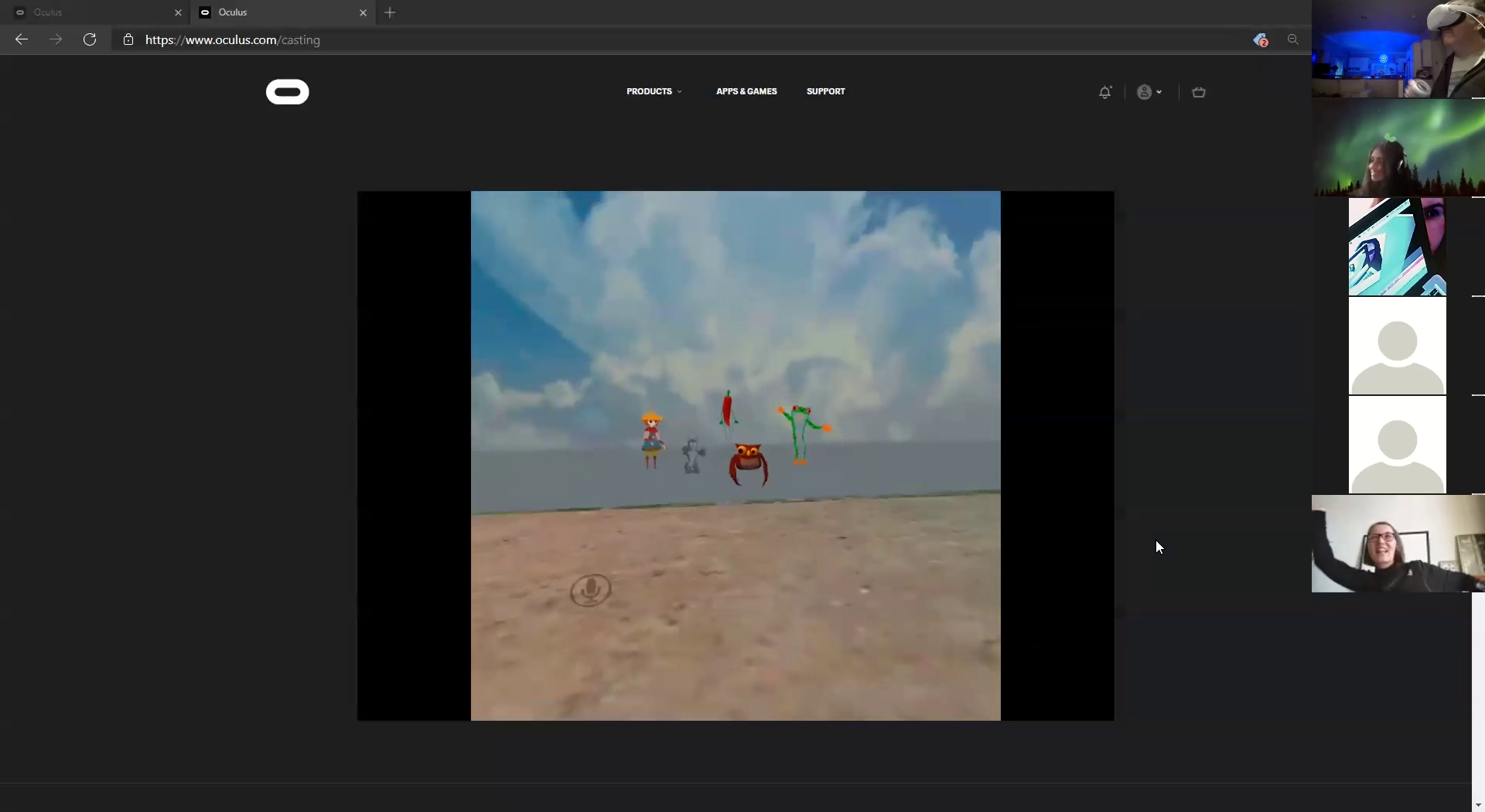This screenshot has width=1485, height=812.
Task: Click the lock icon beside the URL
Action: pyautogui.click(x=128, y=39)
